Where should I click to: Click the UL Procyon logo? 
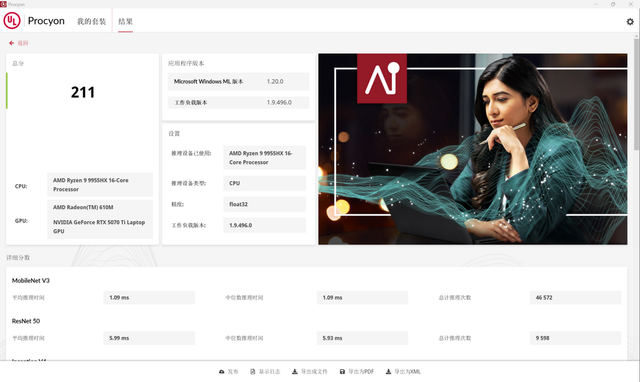tap(34, 21)
